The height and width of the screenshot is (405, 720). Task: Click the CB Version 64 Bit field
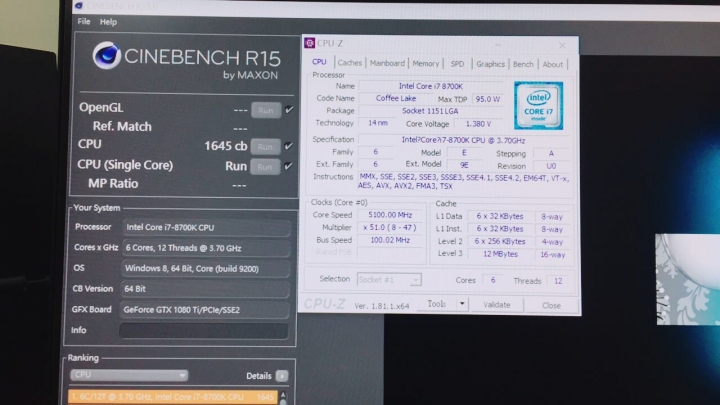(205, 289)
